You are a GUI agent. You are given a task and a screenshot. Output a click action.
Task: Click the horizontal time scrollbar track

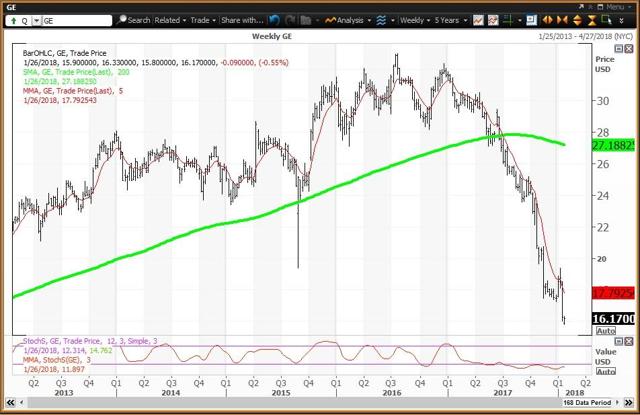(x=294, y=403)
